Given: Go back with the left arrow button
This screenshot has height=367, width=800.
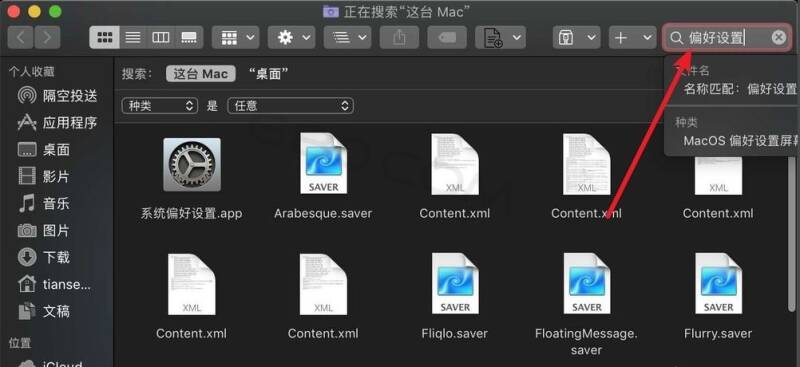Looking at the screenshot, I should tap(21, 37).
